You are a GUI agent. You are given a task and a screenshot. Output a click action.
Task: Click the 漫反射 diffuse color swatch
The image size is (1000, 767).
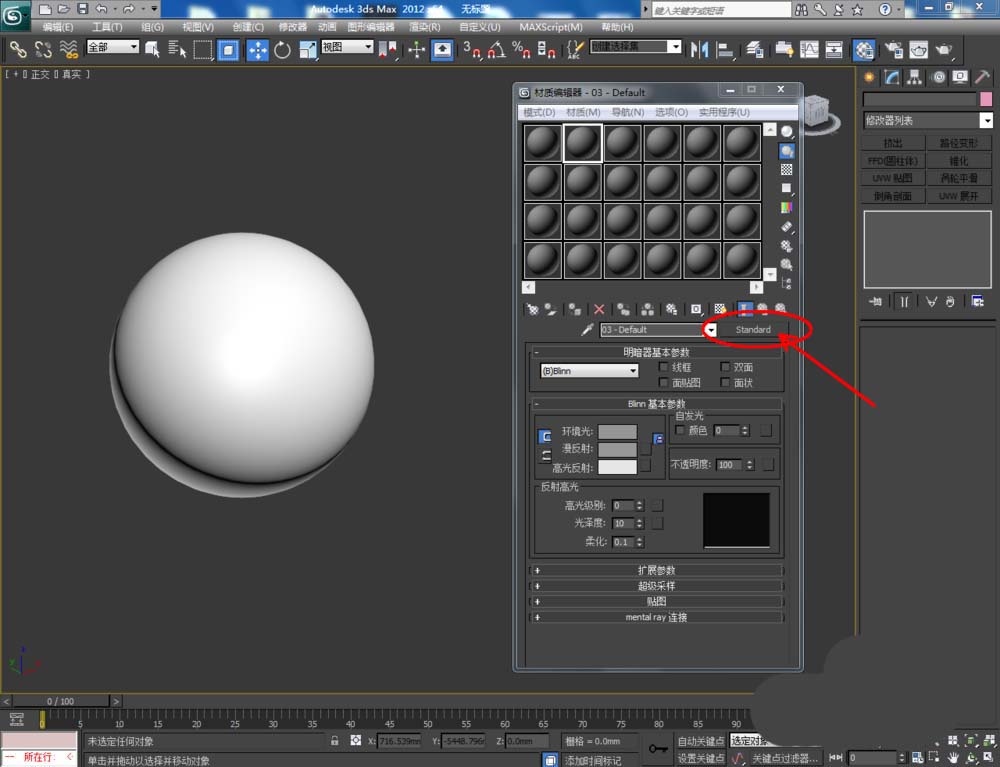click(617, 449)
